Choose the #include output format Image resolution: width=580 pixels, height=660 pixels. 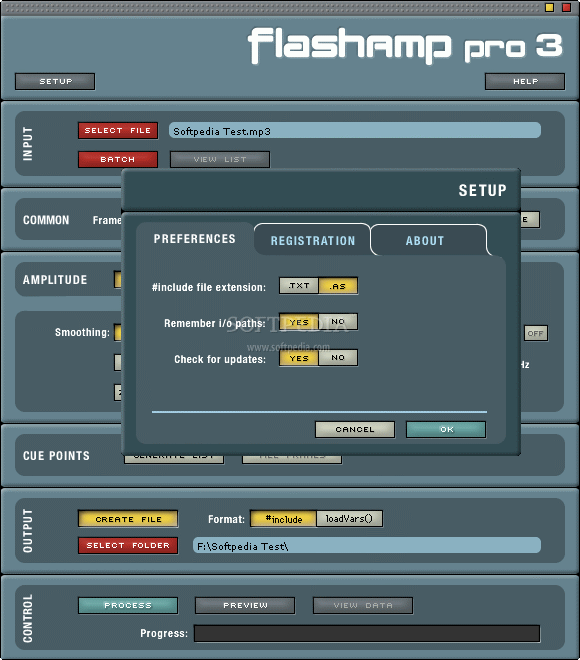coord(283,519)
